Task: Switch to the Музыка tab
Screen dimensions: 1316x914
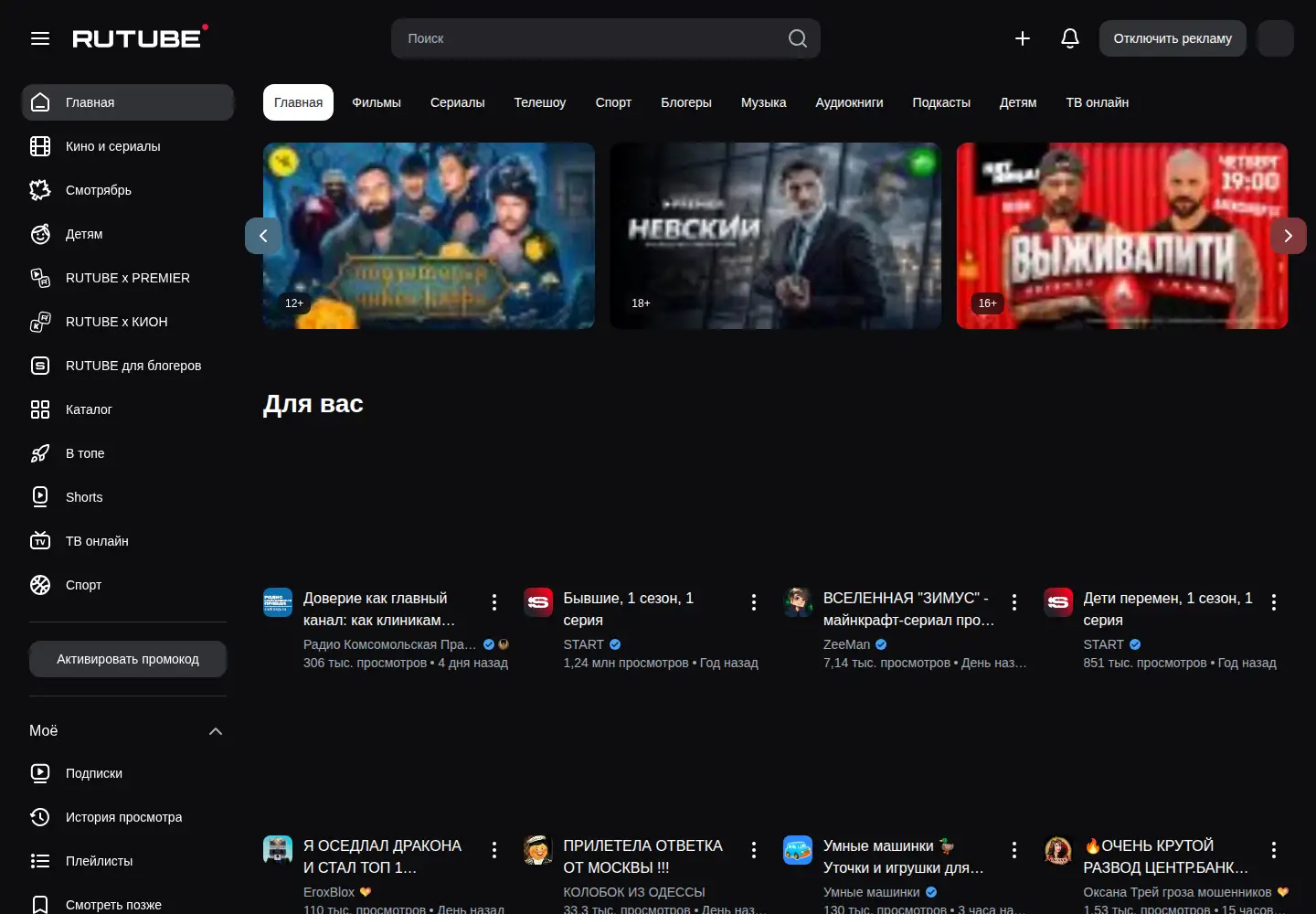Action: tap(764, 102)
